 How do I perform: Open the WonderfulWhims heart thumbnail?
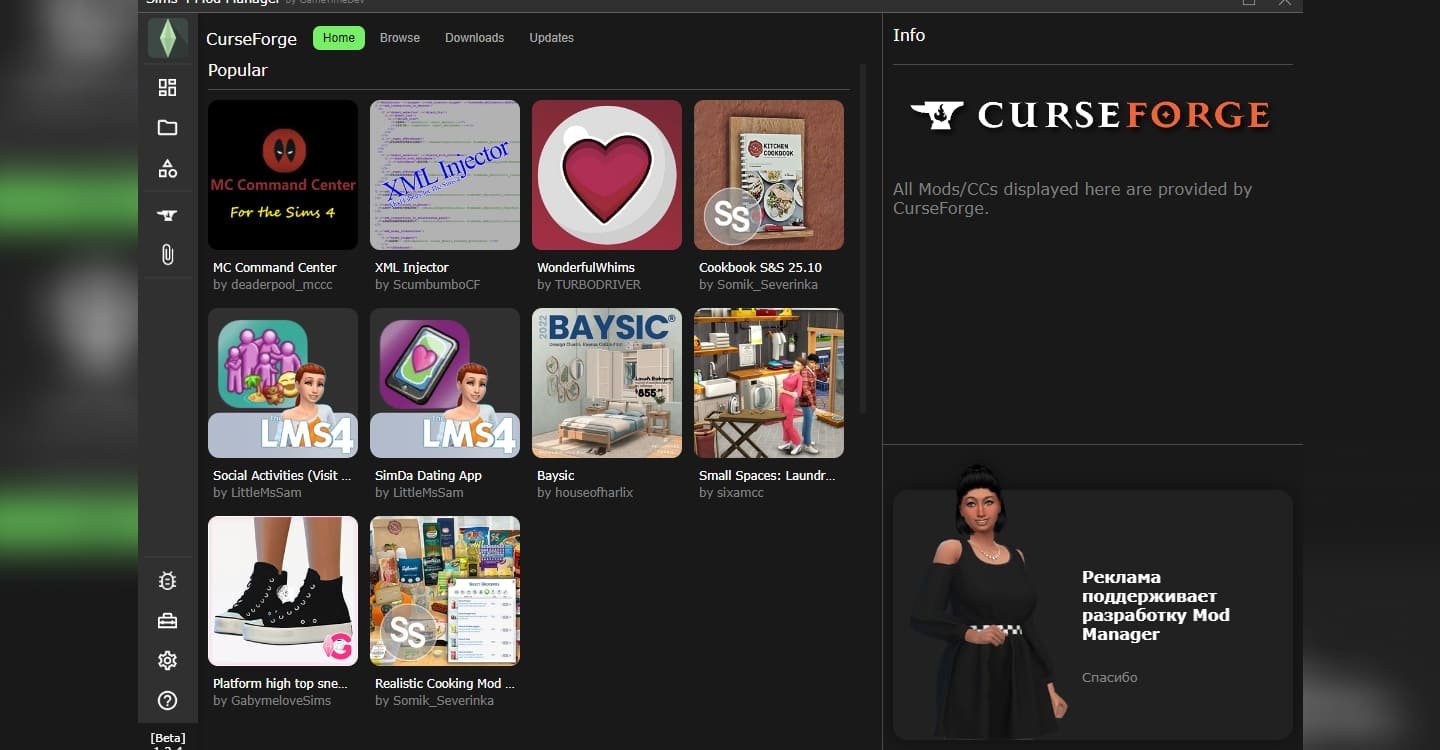click(x=607, y=175)
